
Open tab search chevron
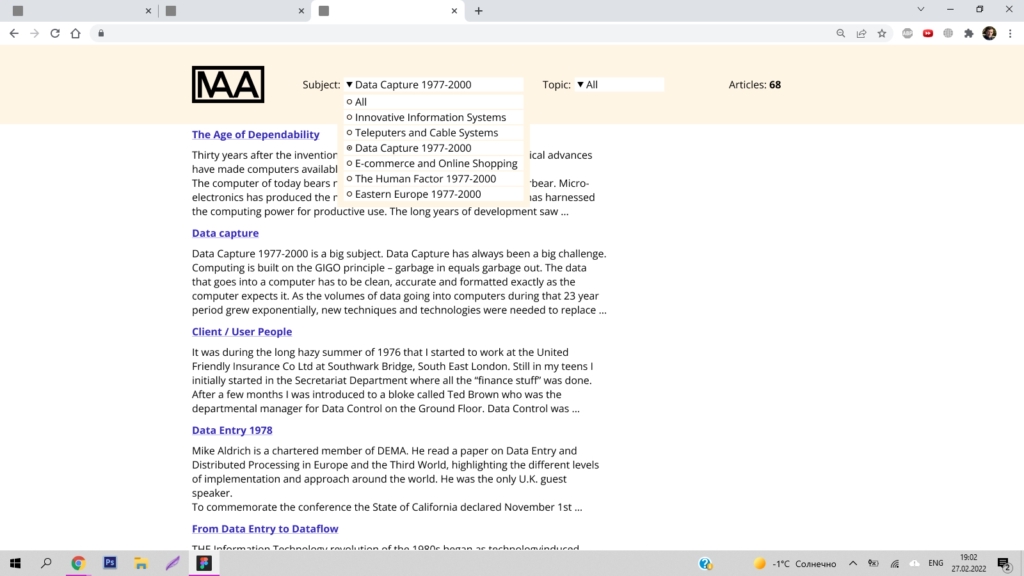coord(921,9)
